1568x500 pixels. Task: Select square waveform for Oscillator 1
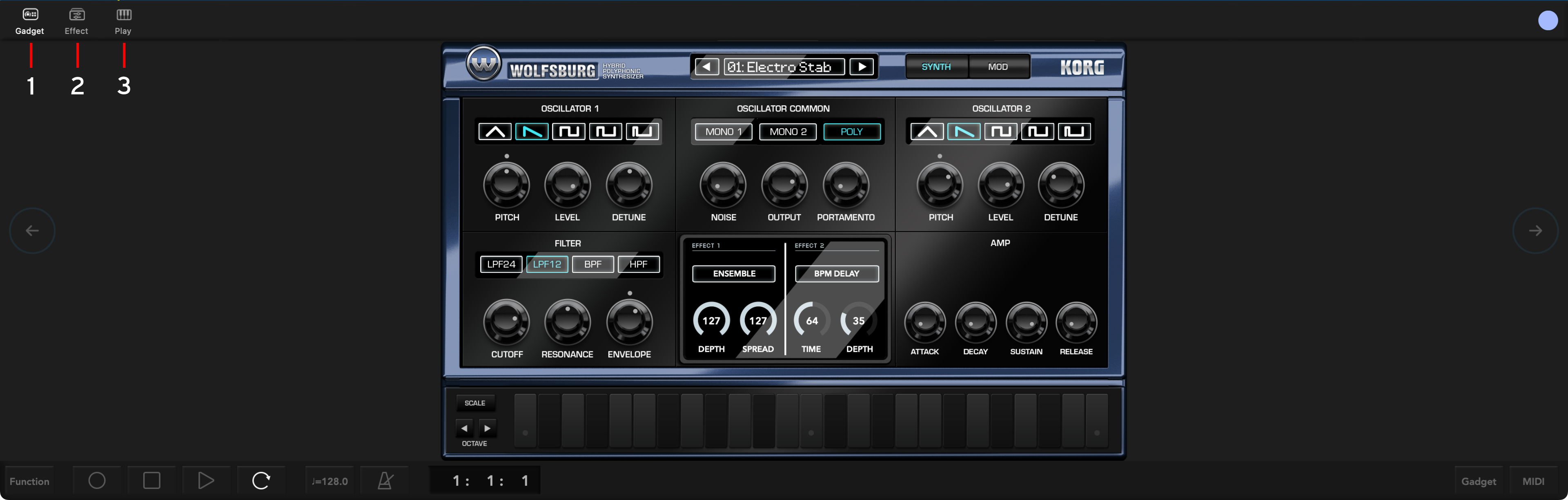coord(568,132)
